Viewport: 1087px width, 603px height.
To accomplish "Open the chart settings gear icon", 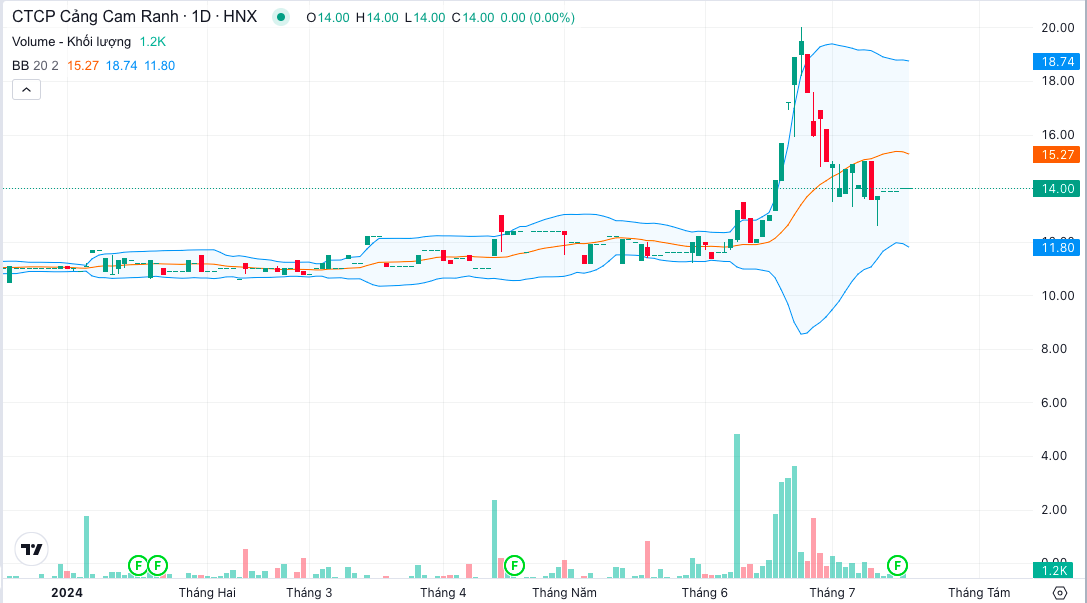I will [x=1059, y=593].
